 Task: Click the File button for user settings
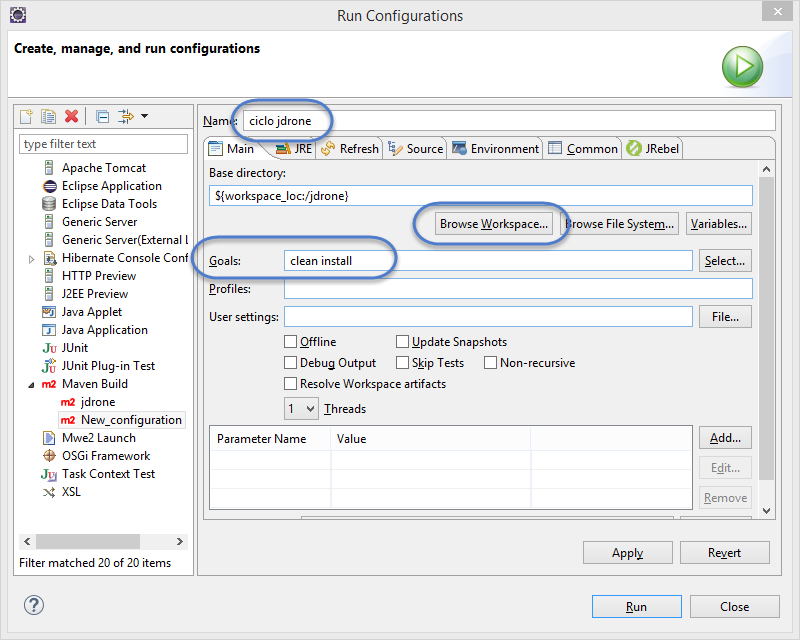[x=724, y=317]
